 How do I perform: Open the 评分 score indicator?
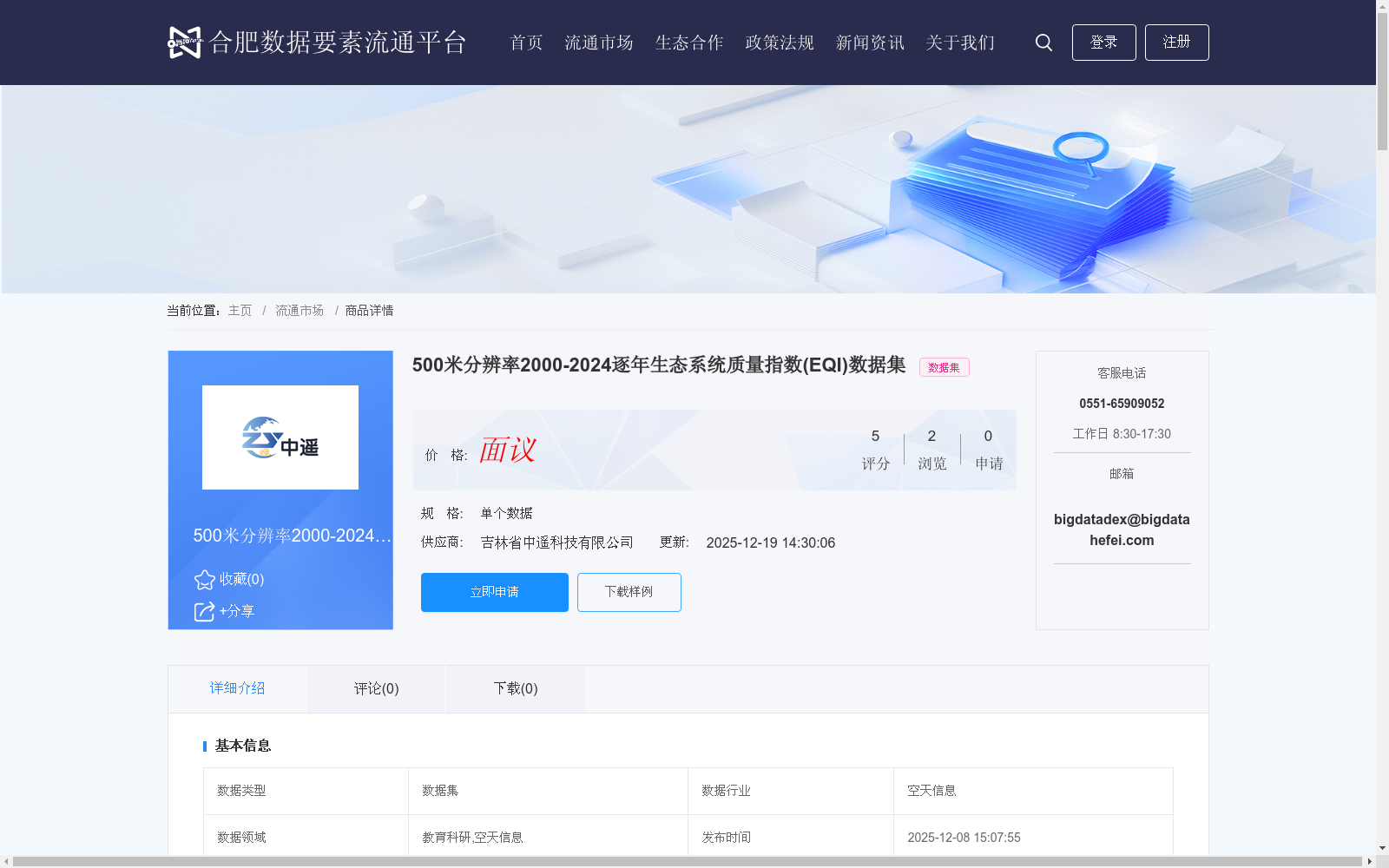pos(875,449)
